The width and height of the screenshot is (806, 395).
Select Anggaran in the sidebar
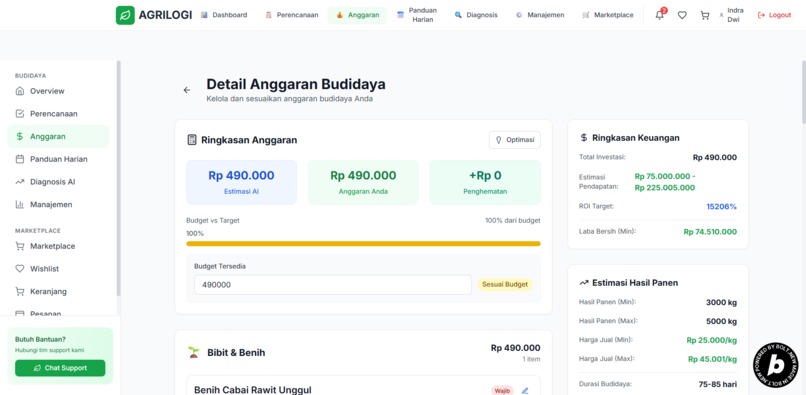(x=58, y=136)
